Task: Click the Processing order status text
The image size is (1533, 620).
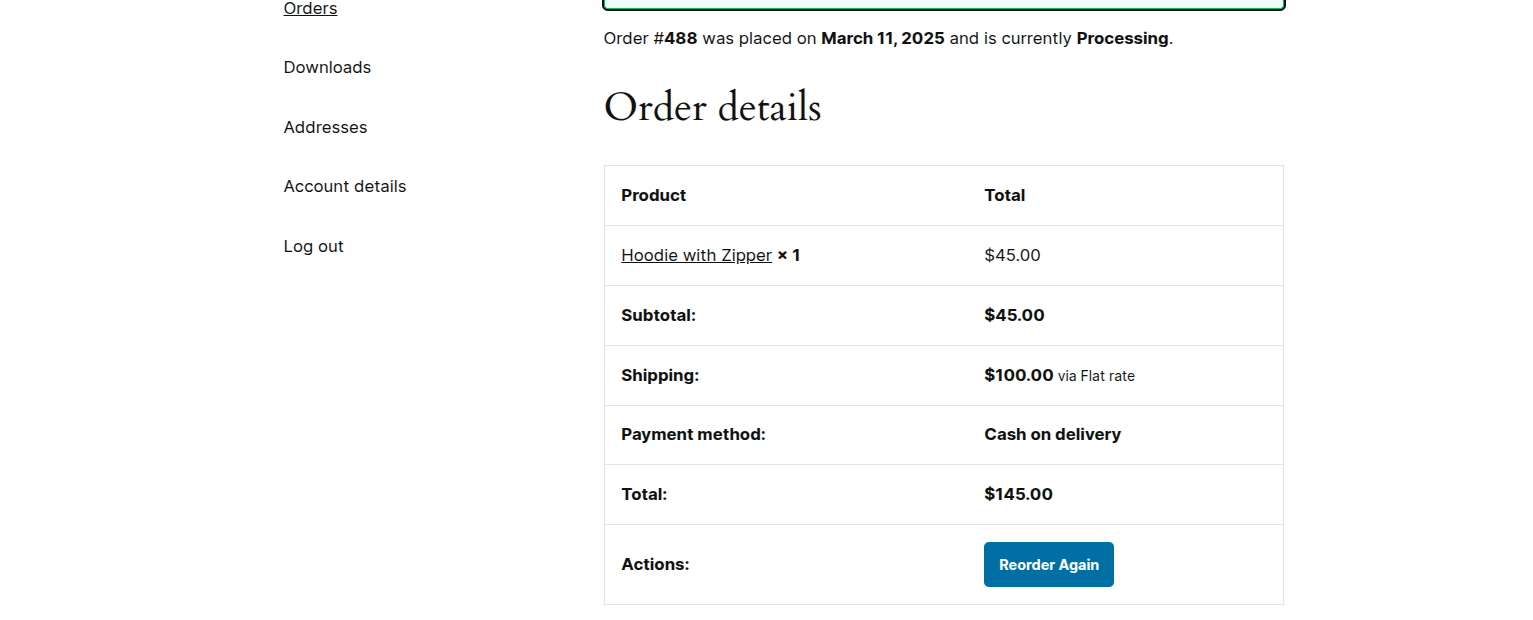Action: click(1121, 38)
